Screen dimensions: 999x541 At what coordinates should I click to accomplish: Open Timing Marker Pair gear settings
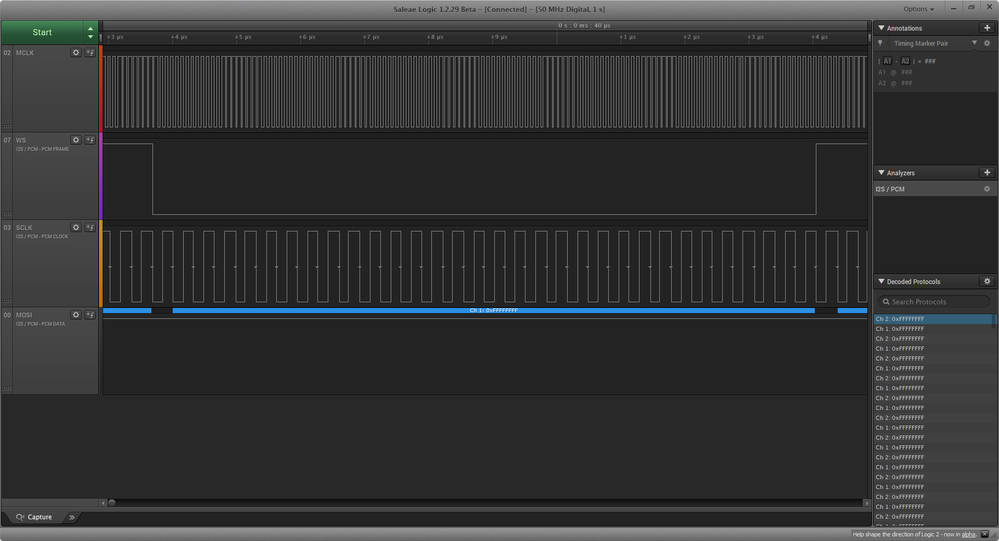point(987,43)
